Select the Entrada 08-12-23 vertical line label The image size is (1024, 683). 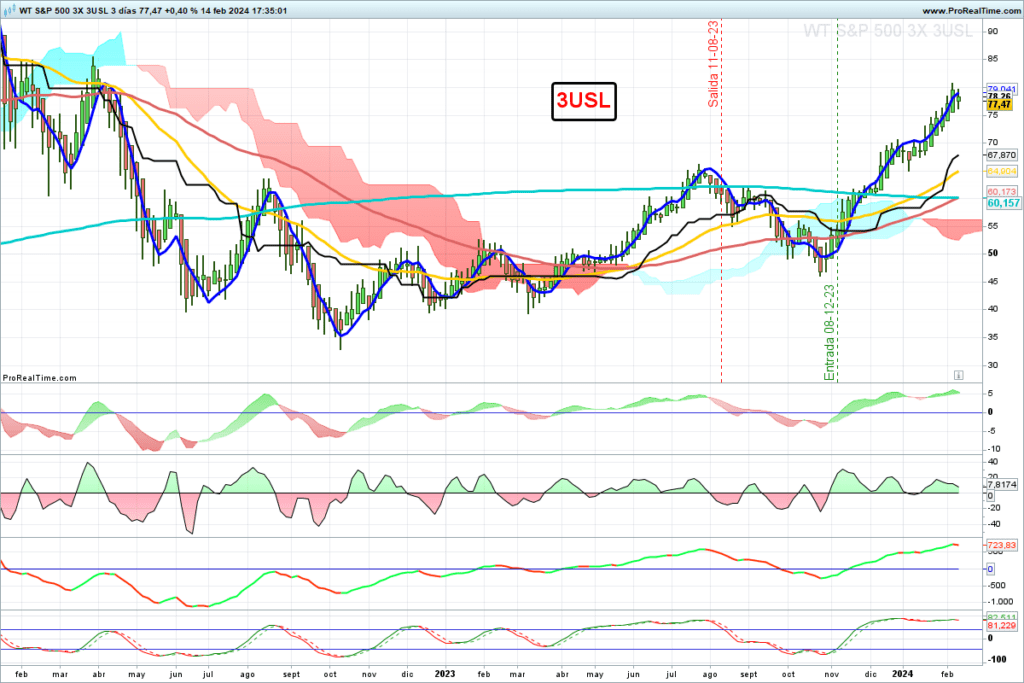point(829,332)
